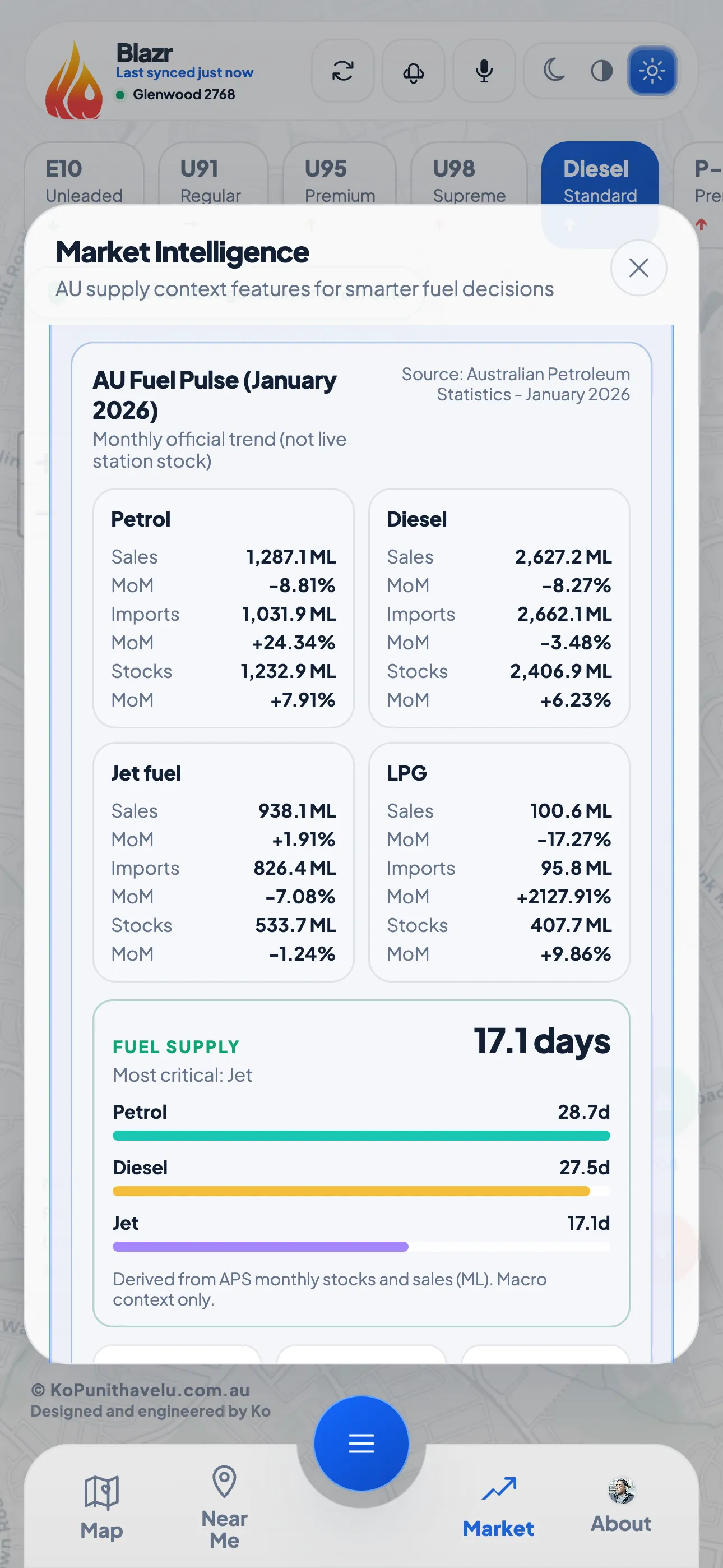
Task: Enable light mode sun button
Action: [x=652, y=71]
